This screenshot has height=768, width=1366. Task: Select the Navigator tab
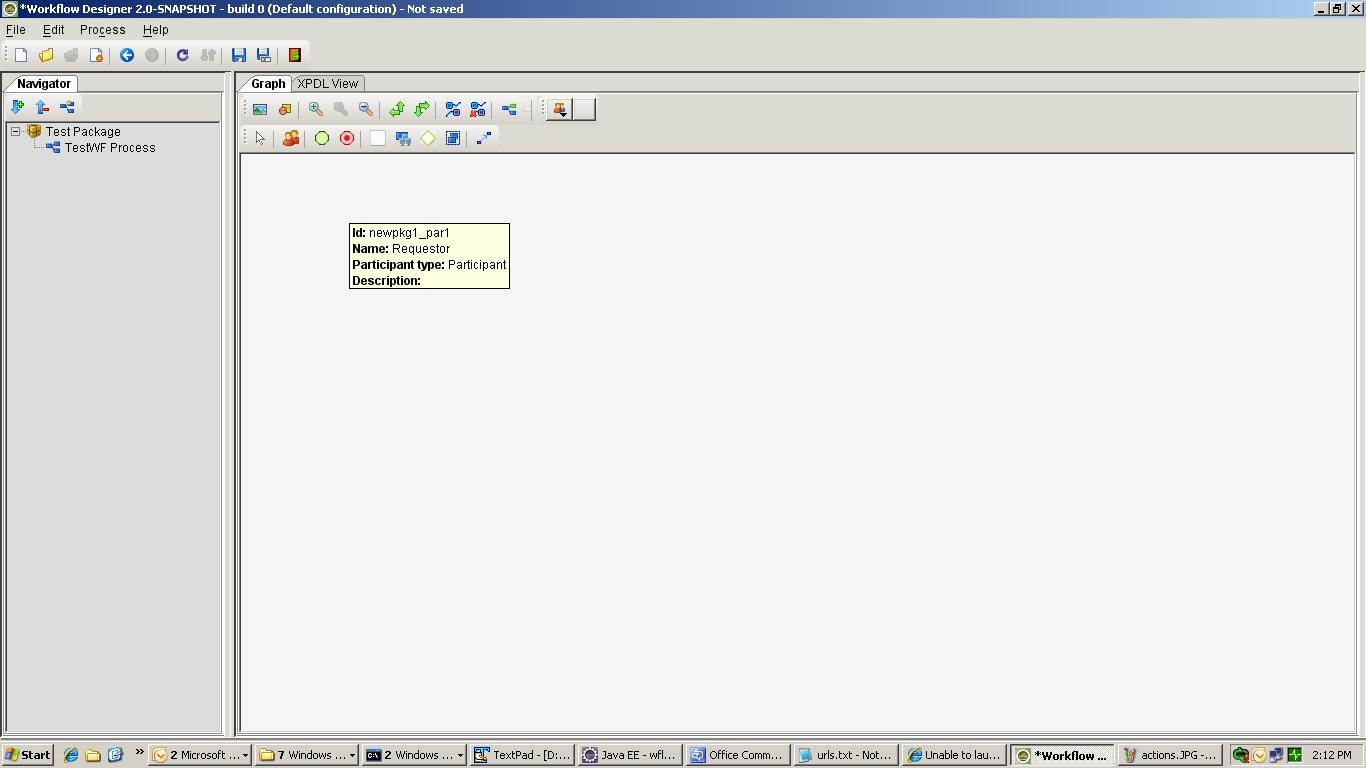click(x=43, y=83)
